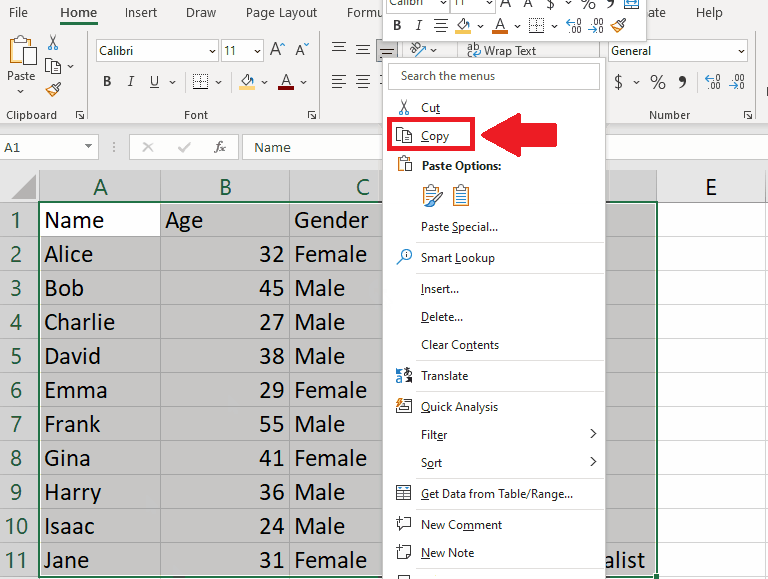
Task: Click Paste Special in context menu
Action: pos(459,227)
